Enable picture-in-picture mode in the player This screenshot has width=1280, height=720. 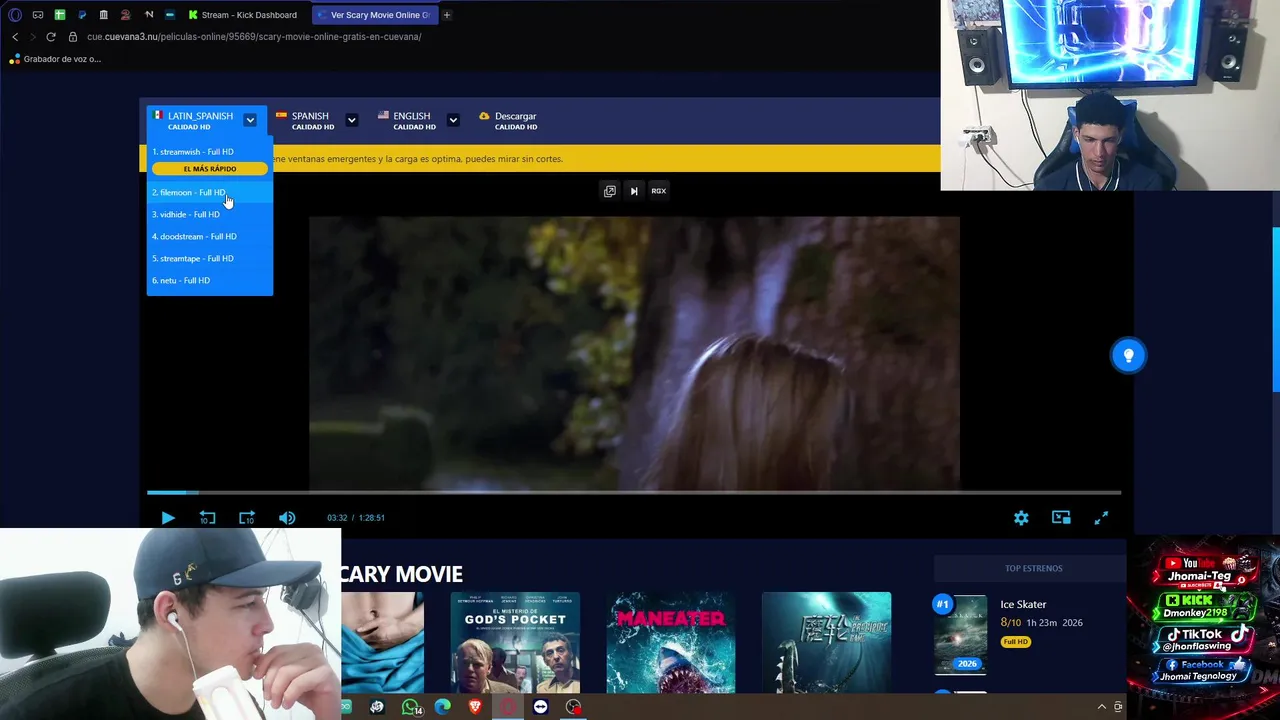pyautogui.click(x=1061, y=518)
